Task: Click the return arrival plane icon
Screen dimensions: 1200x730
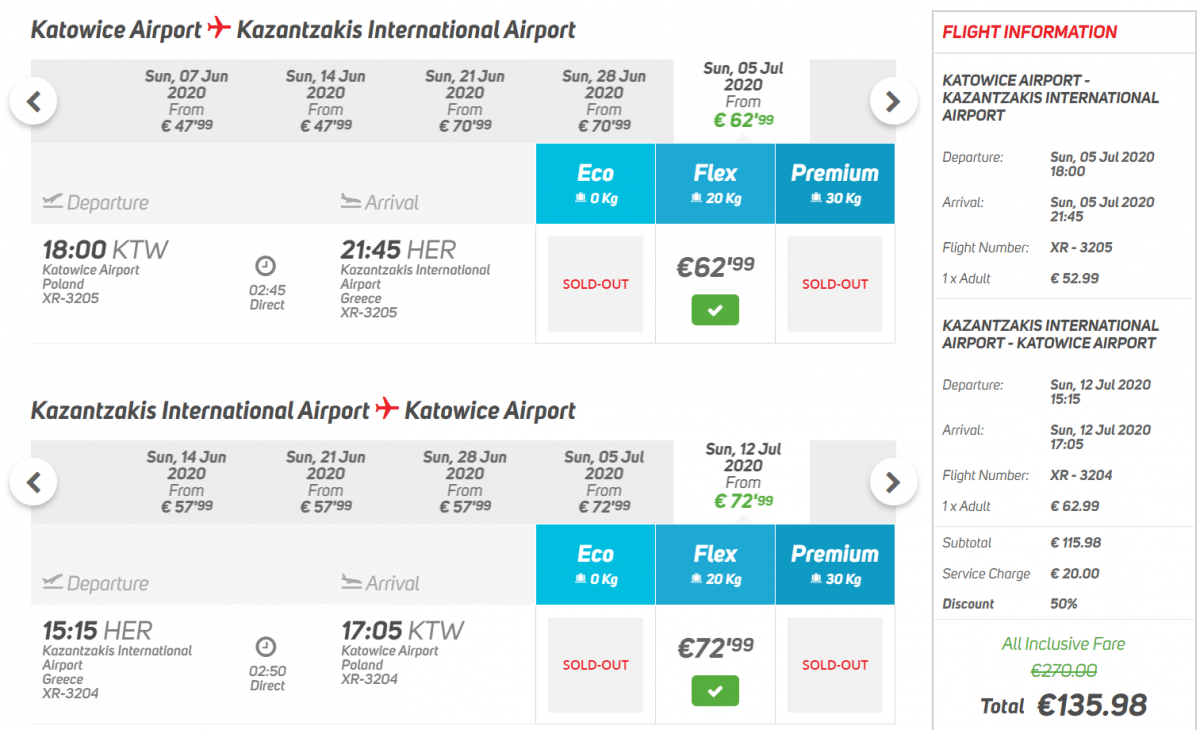Action: (x=350, y=583)
